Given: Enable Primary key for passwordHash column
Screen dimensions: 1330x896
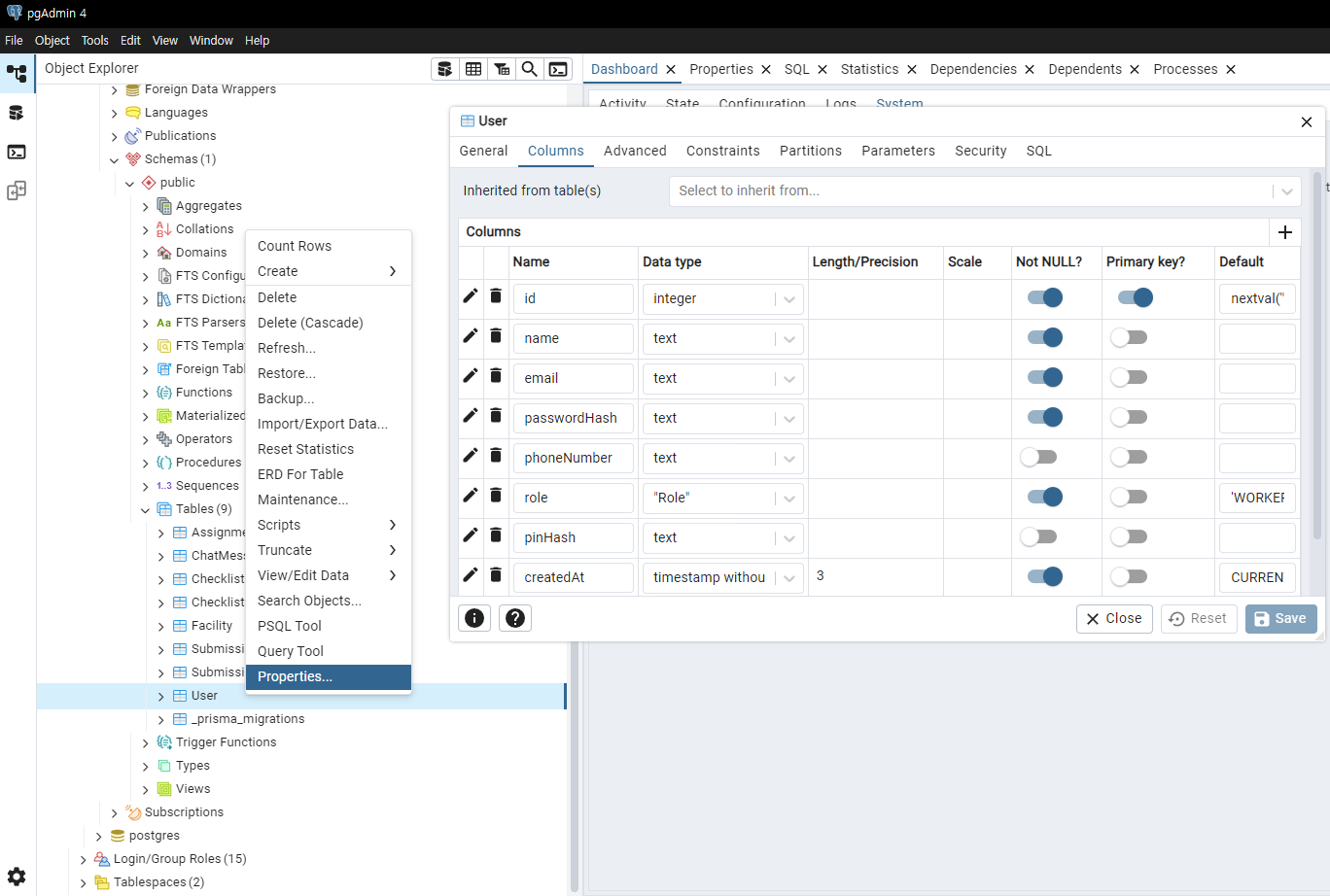Looking at the screenshot, I should pyautogui.click(x=1129, y=417).
